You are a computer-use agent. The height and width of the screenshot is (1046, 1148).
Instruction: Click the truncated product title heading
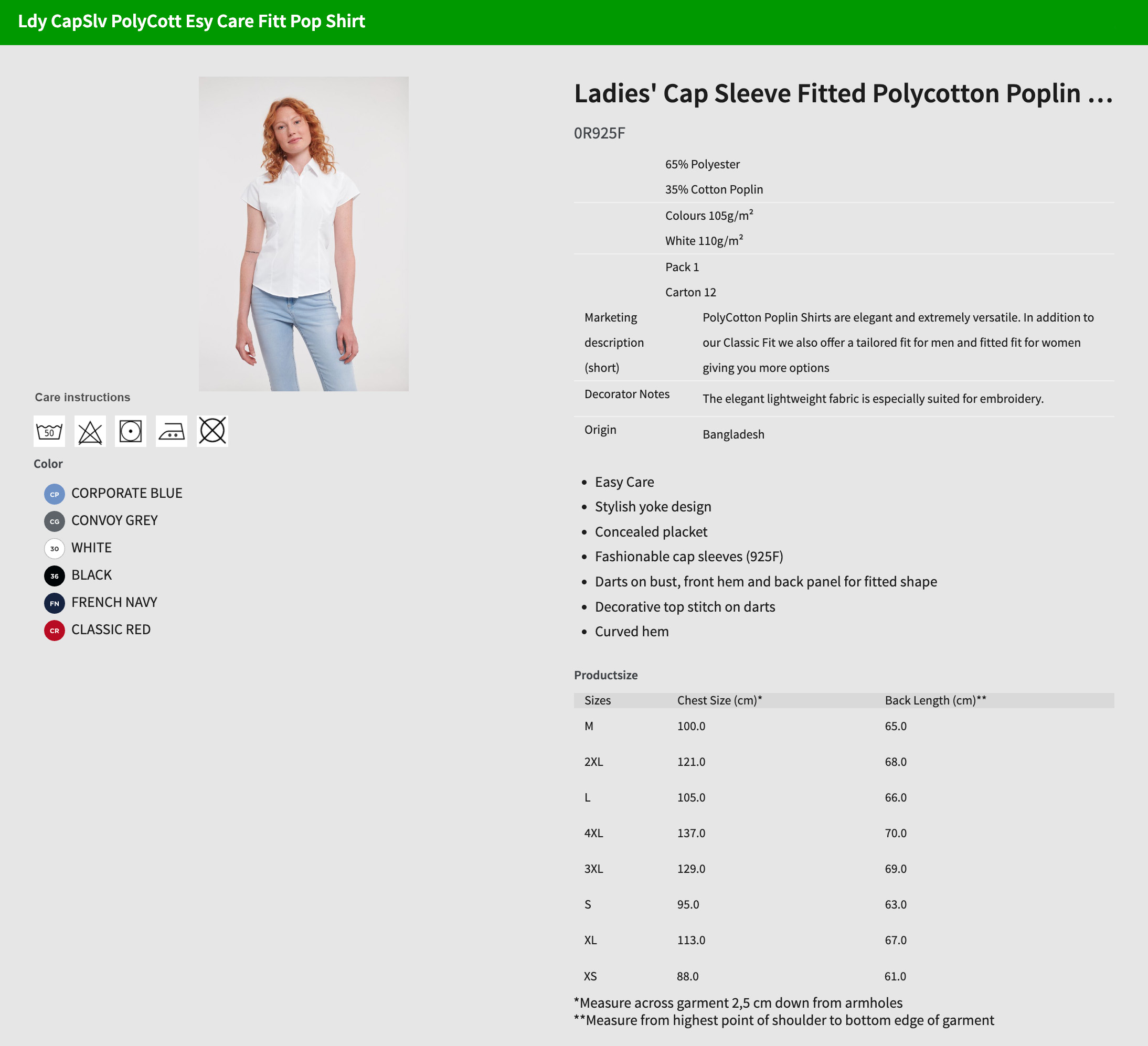tap(843, 93)
